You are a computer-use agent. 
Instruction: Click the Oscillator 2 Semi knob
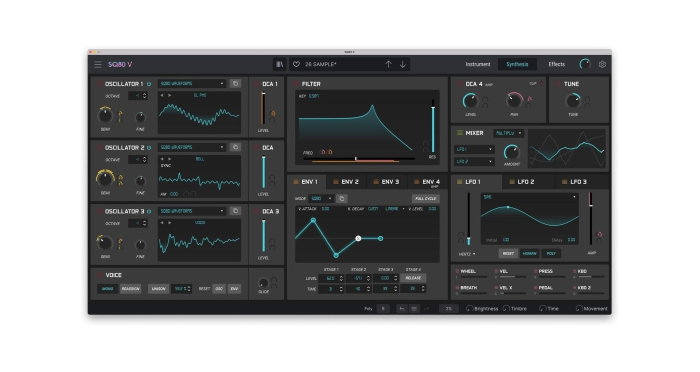(105, 179)
